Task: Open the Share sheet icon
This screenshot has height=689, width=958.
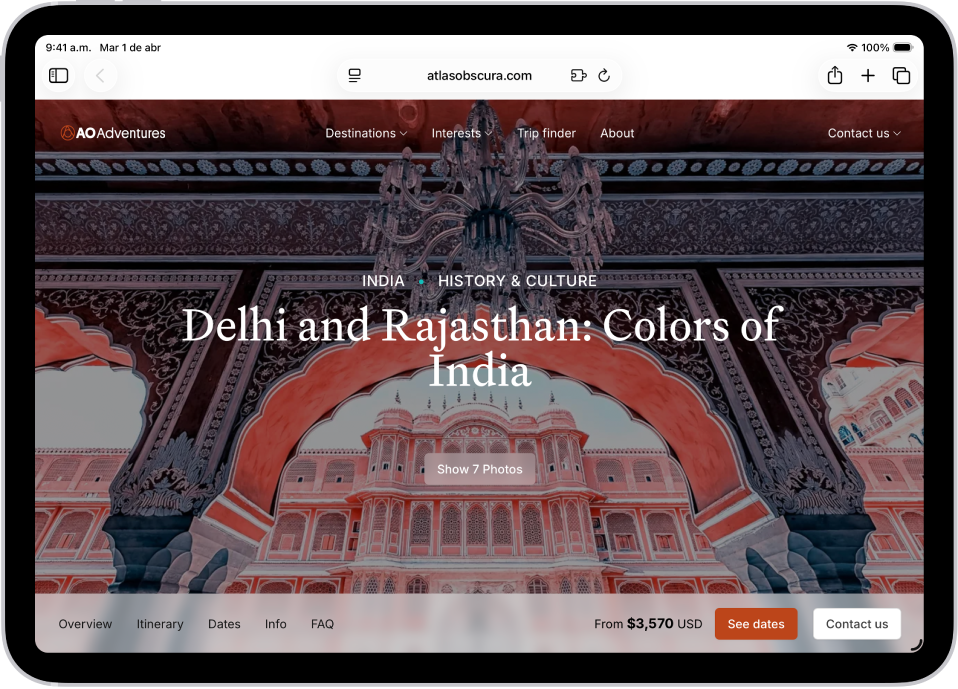Action: pyautogui.click(x=835, y=76)
